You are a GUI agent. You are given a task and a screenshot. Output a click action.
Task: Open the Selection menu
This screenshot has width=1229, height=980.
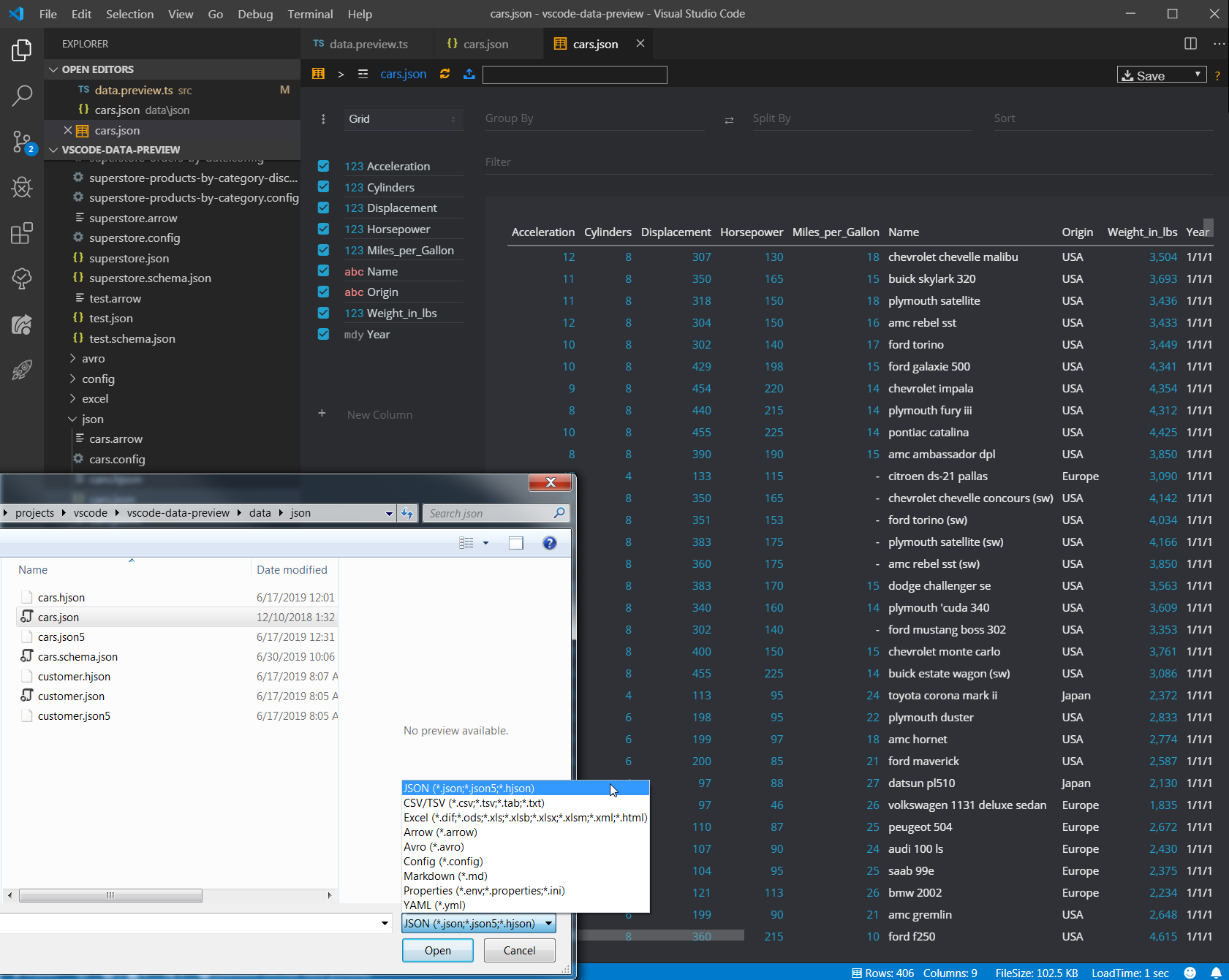pos(129,14)
